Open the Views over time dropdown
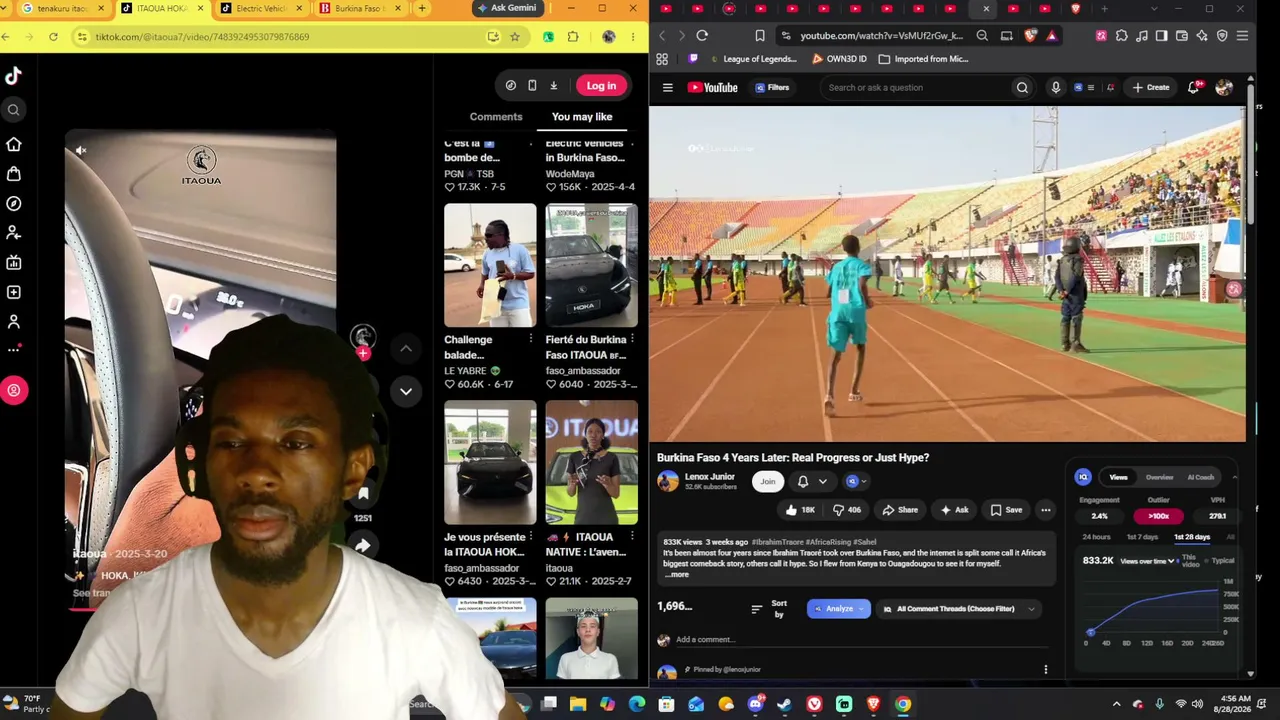This screenshot has width=1280, height=720. click(x=1147, y=562)
